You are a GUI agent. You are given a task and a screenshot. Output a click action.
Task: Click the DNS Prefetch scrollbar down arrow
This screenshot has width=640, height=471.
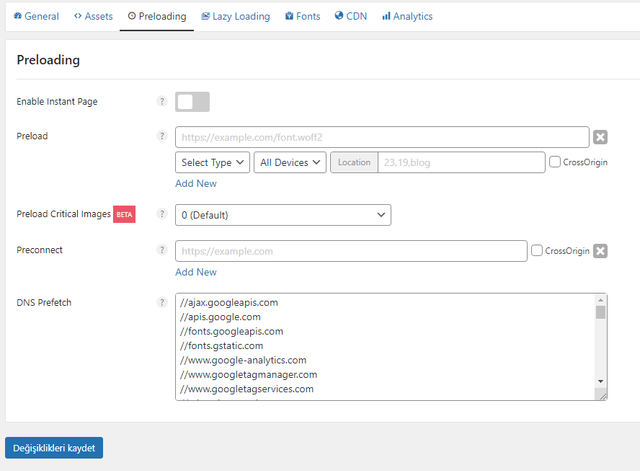click(x=600, y=381)
